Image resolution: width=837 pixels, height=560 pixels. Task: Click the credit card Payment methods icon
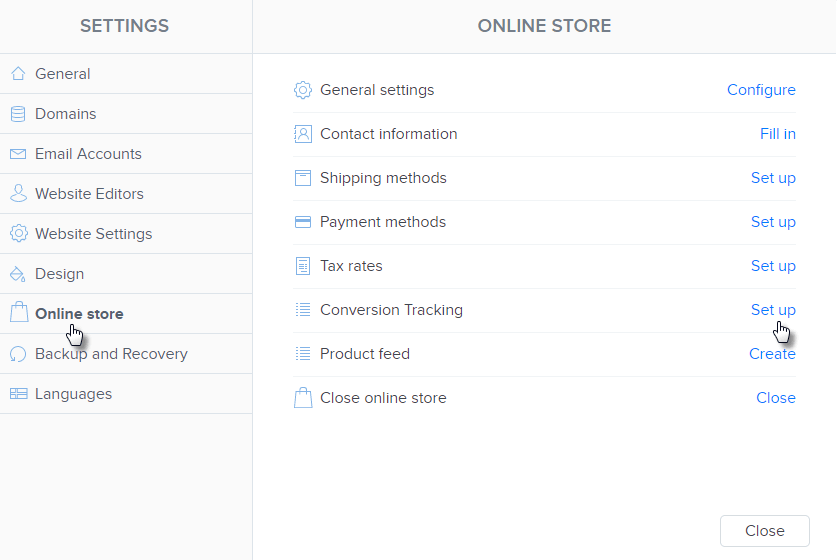coord(303,222)
